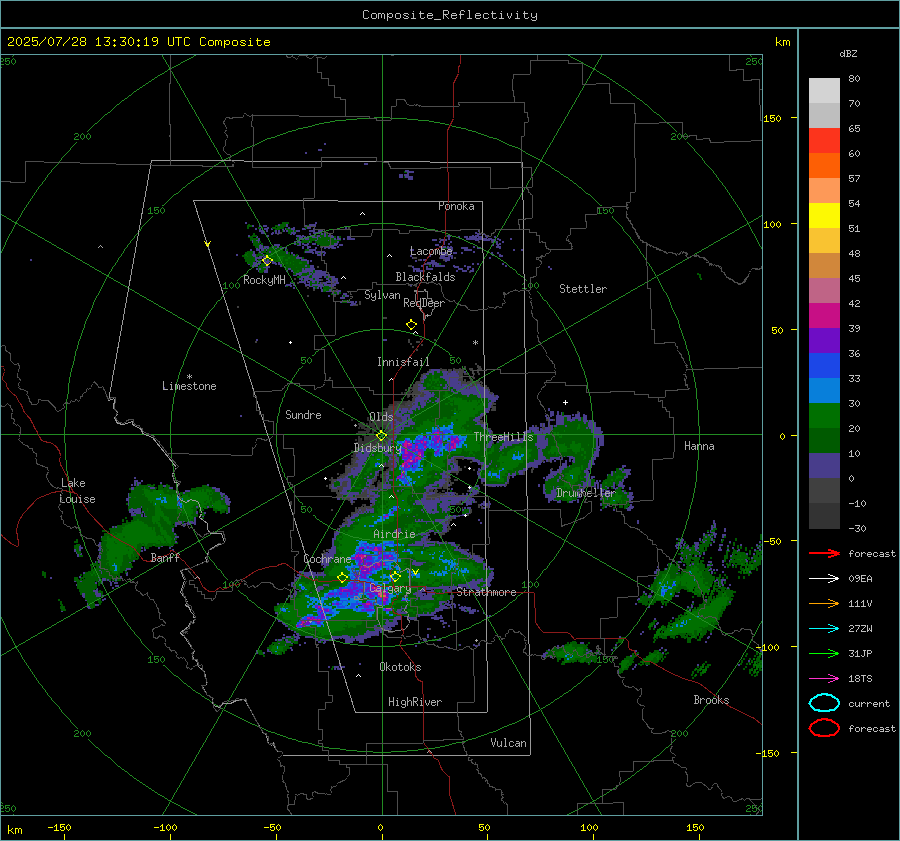
Task: Click the HighRiver city label
Action: 415,702
